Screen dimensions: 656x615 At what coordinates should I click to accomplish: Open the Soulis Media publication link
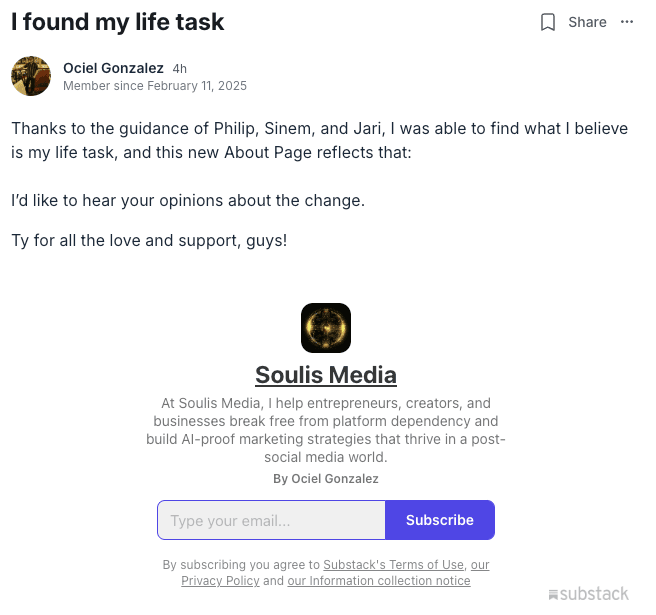pyautogui.click(x=326, y=375)
